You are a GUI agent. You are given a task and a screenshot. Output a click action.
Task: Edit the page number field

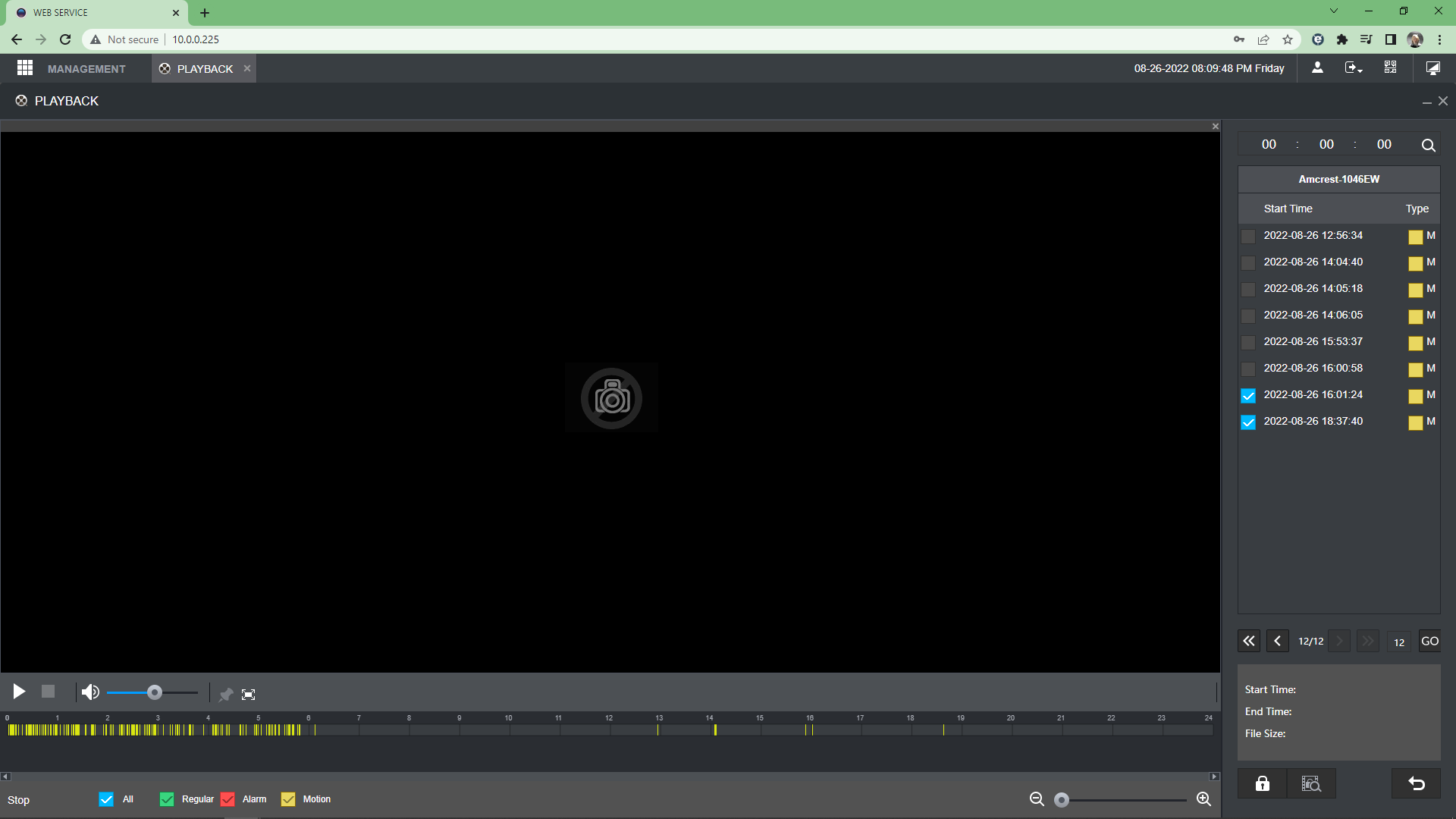tap(1399, 642)
